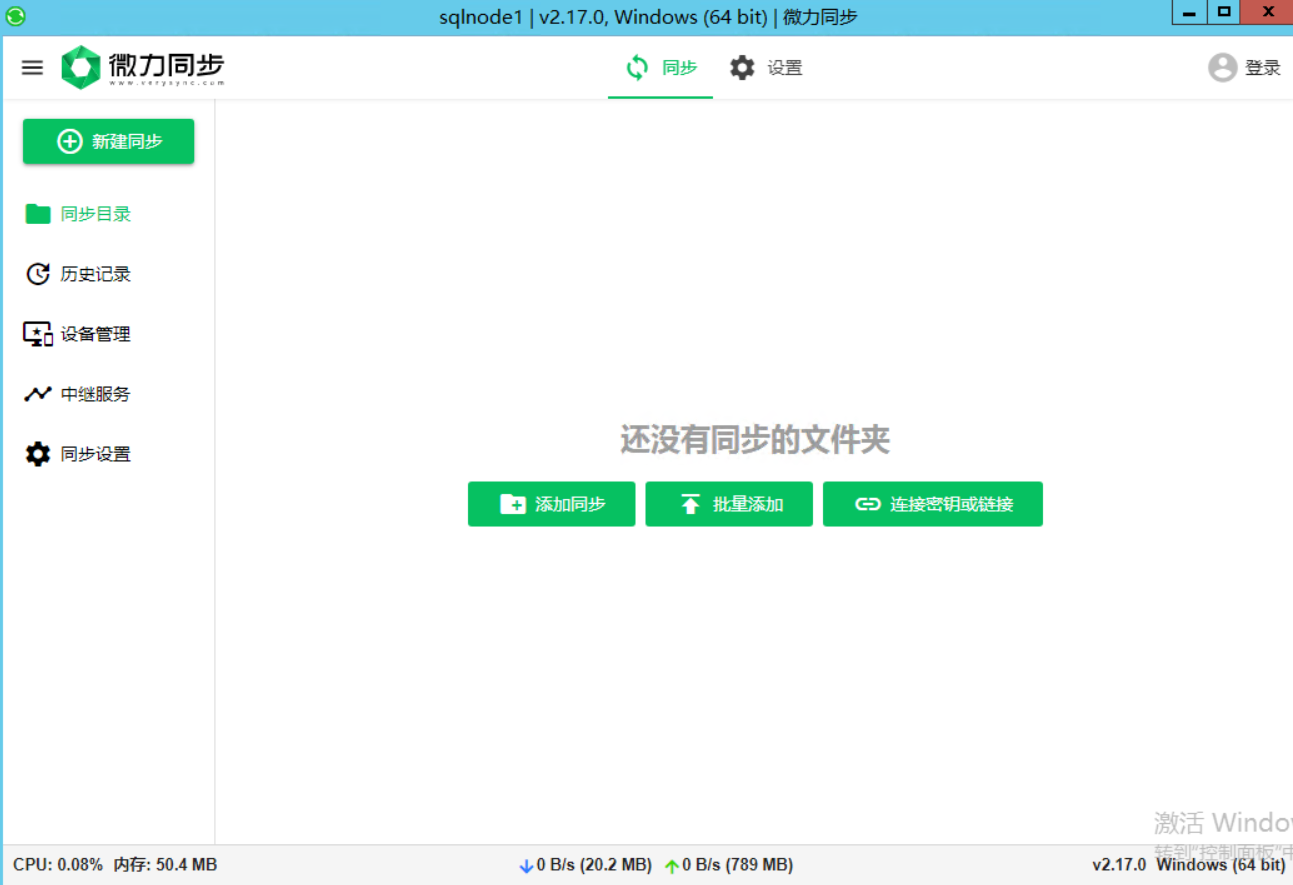Click the 微力同步 logo
The height and width of the screenshot is (885, 1293).
click(142, 68)
